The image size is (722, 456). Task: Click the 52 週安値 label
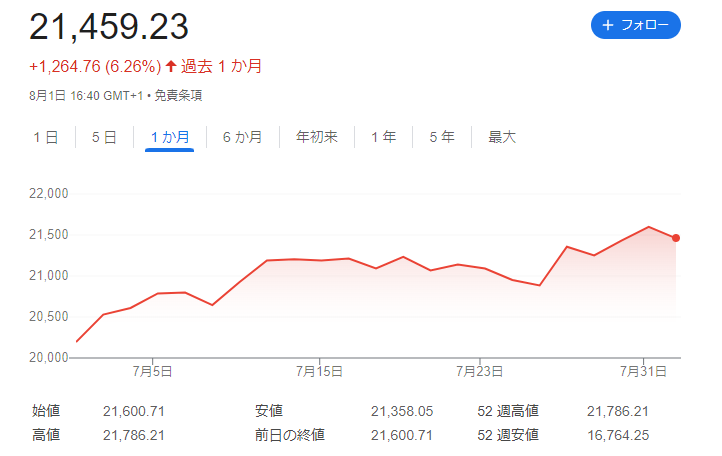tap(508, 435)
